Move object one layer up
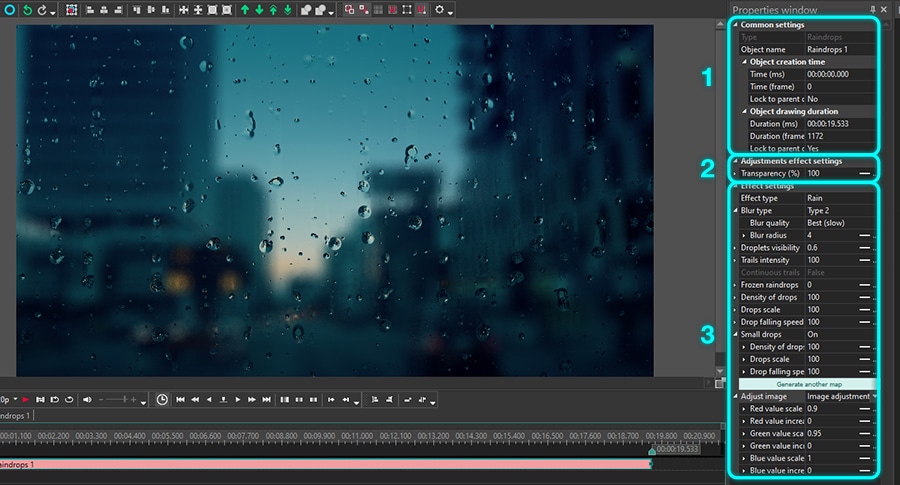This screenshot has width=900, height=485. tap(245, 10)
